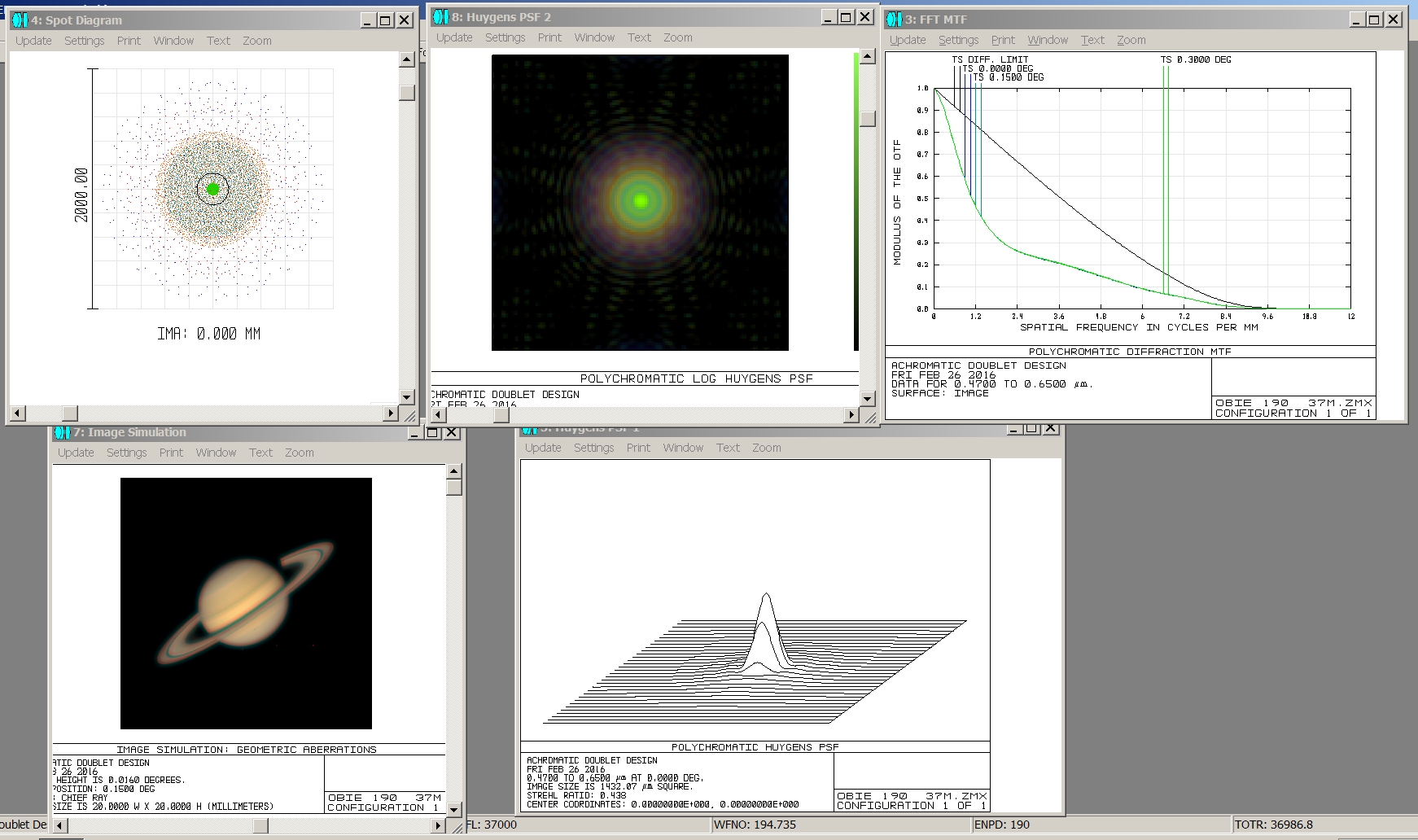Click Huygens PSF 2 horizontal scroll right arrow
Viewport: 1418px width, 840px height.
(851, 415)
